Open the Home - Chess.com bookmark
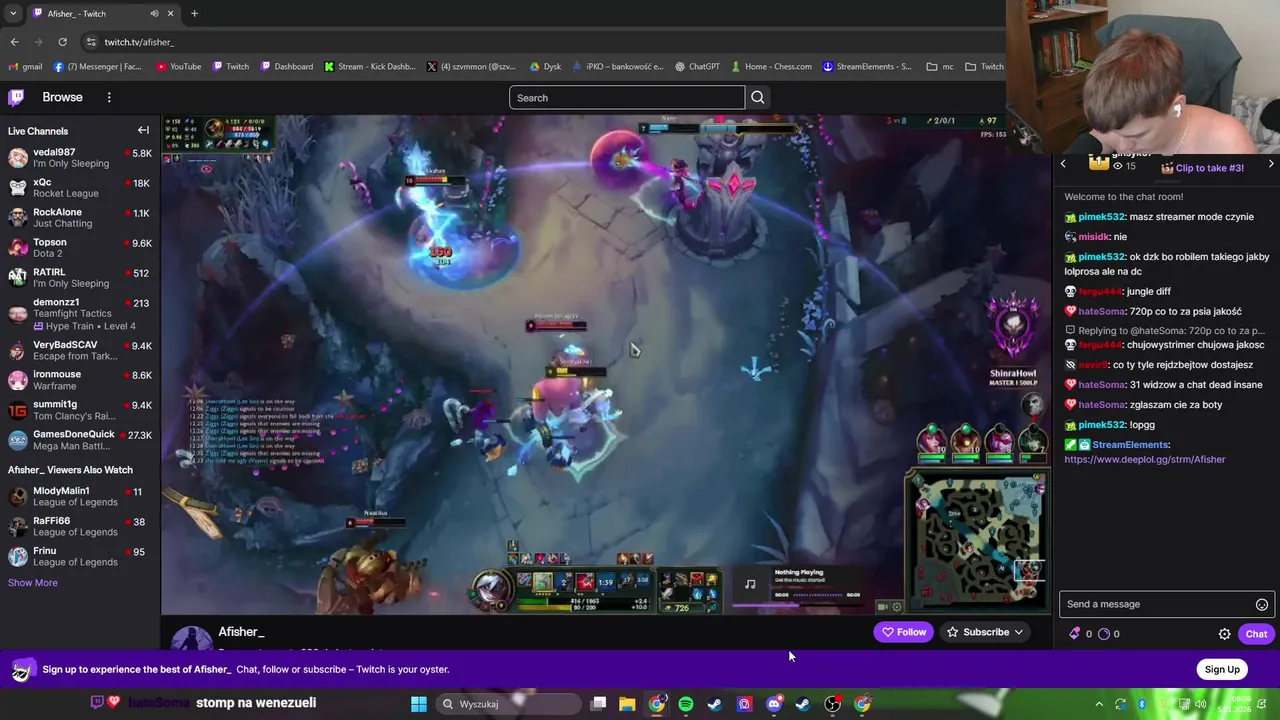Screen dimensions: 1280x720 click(771, 67)
